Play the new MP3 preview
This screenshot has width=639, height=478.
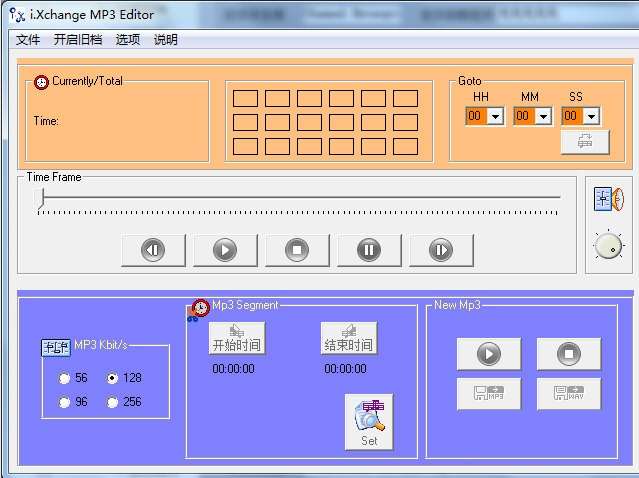coord(489,354)
